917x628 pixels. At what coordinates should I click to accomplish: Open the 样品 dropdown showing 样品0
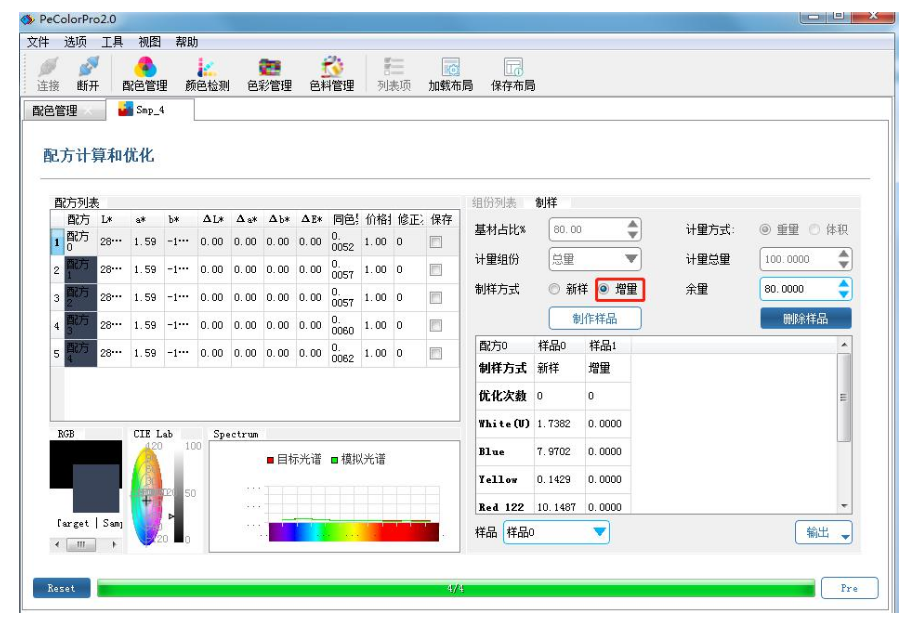tap(556, 532)
